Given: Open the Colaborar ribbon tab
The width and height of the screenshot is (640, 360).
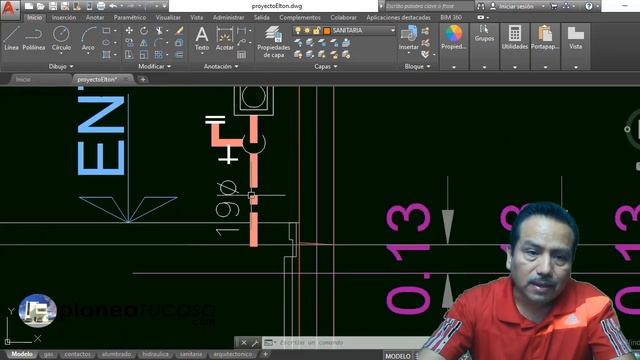Looking at the screenshot, I should pyautogui.click(x=343, y=18).
